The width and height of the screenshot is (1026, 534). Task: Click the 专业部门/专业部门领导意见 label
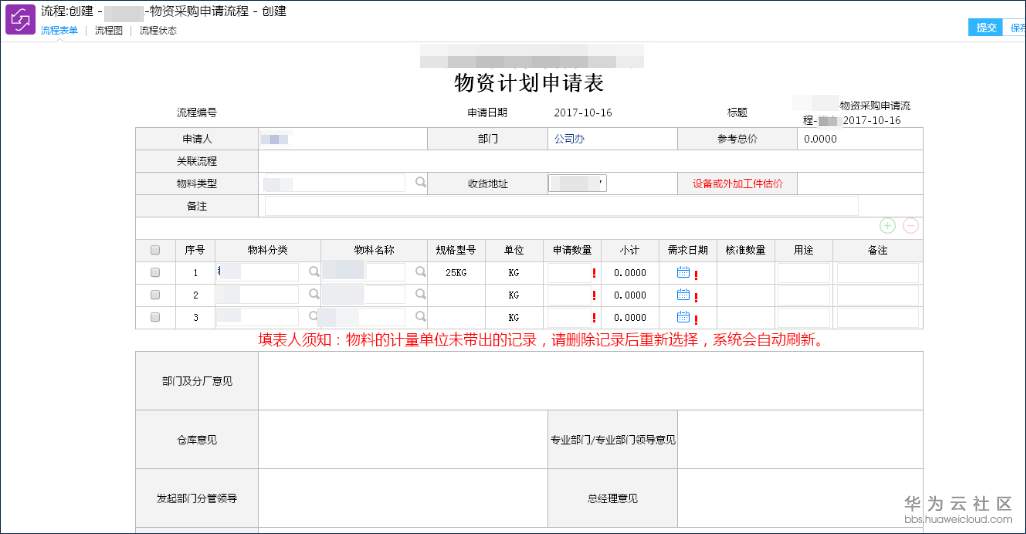point(612,440)
